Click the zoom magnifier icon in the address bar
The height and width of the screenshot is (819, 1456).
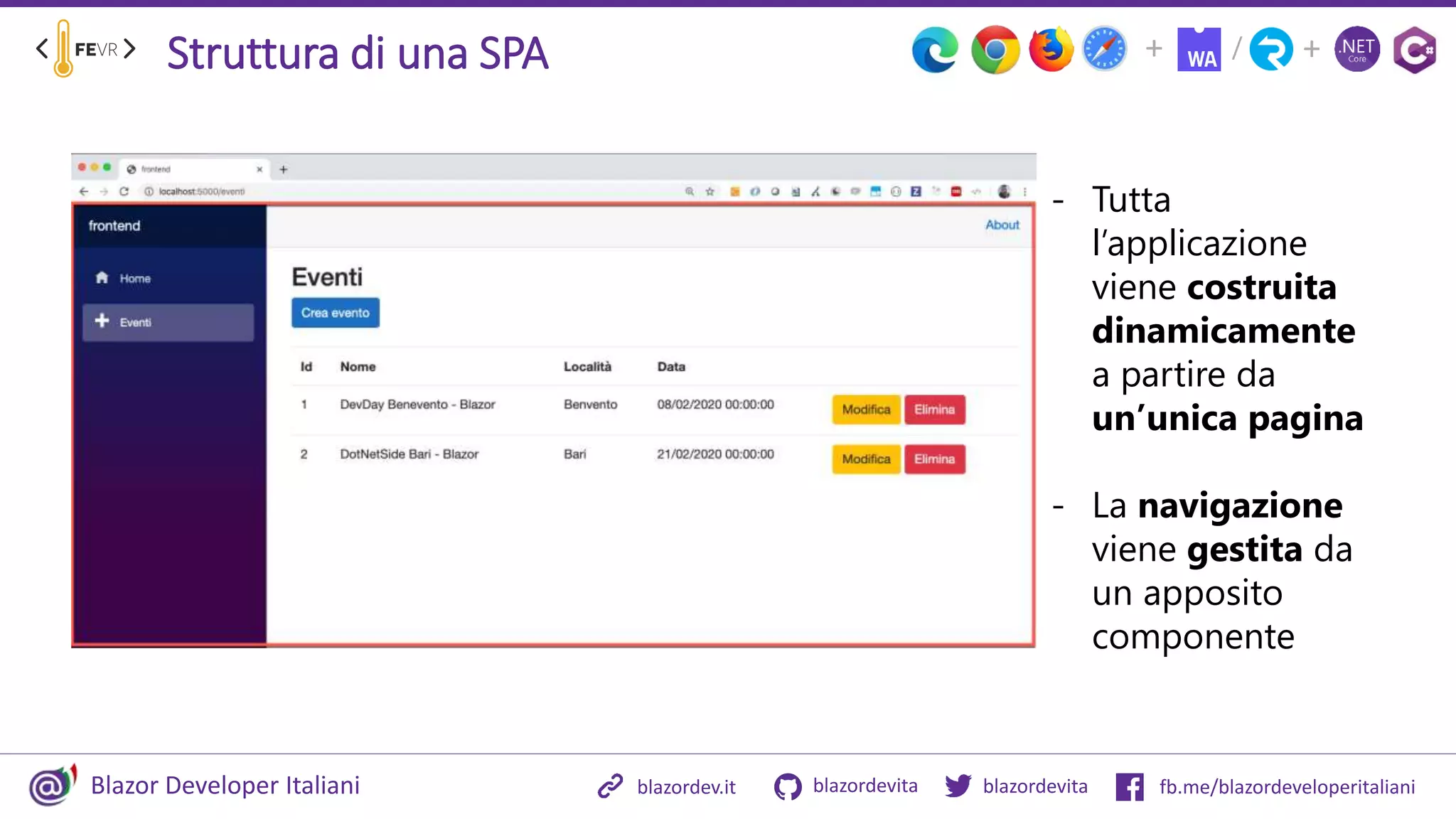pyautogui.click(x=689, y=191)
